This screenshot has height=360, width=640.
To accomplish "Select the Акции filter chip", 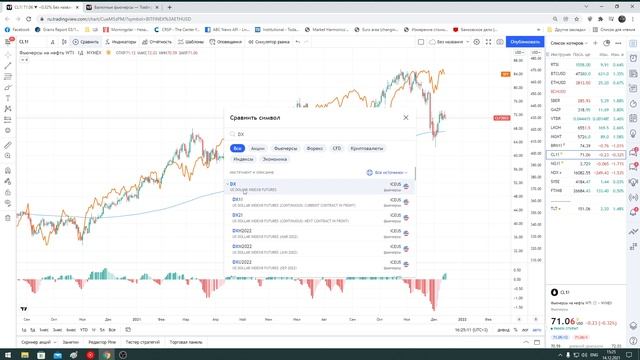I will click(258, 149).
